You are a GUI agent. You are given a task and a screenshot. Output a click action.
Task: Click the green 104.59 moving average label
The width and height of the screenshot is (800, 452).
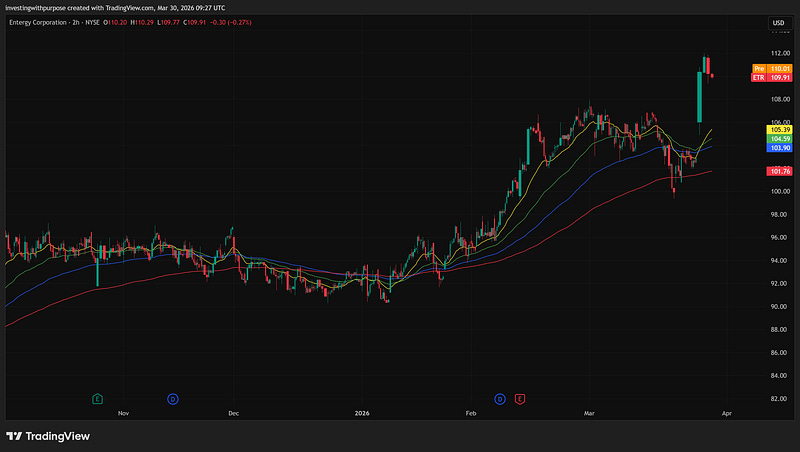tap(780, 139)
